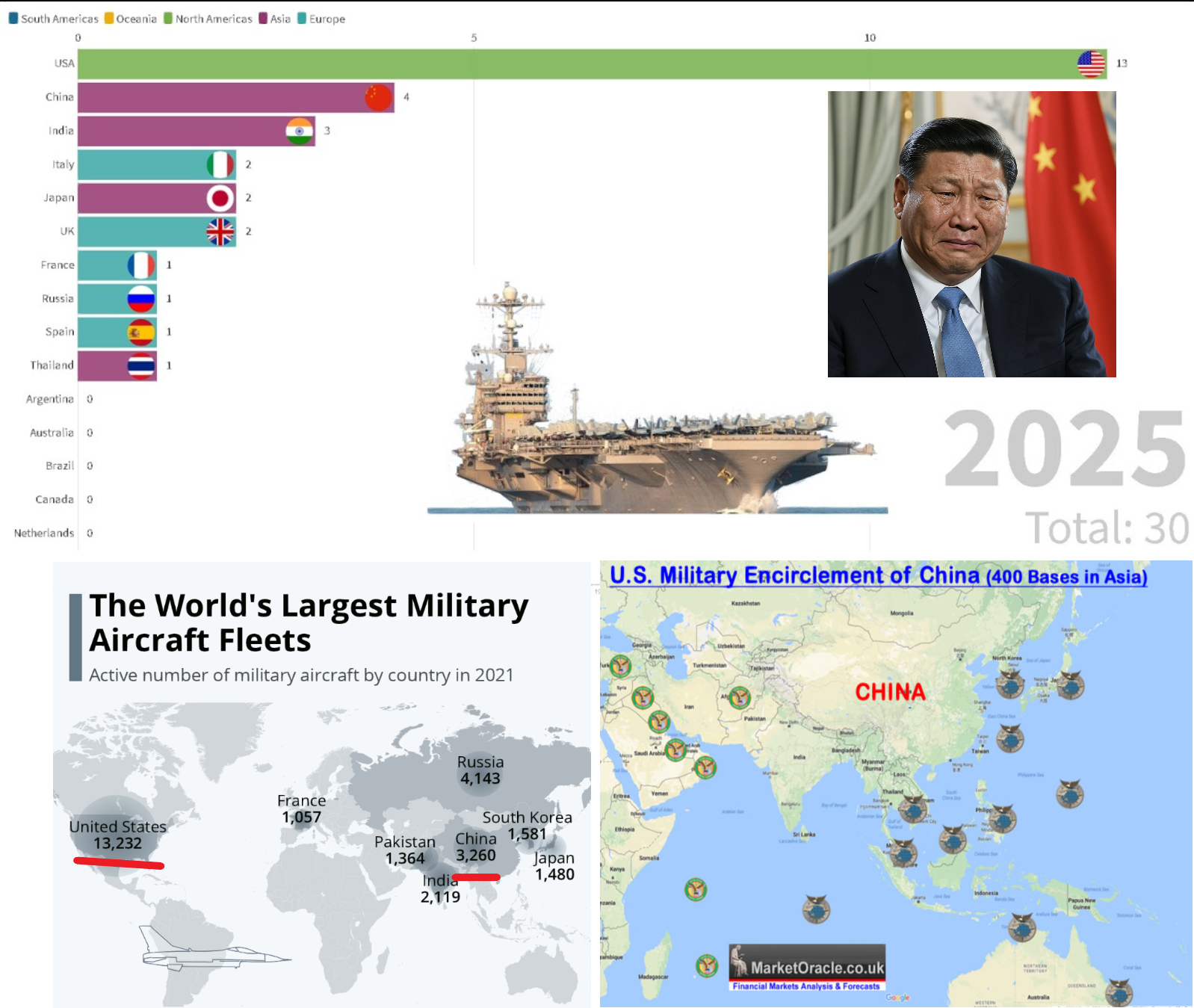Click the large '2025' year text
Screen dimensions: 1194x1008
point(1065,448)
